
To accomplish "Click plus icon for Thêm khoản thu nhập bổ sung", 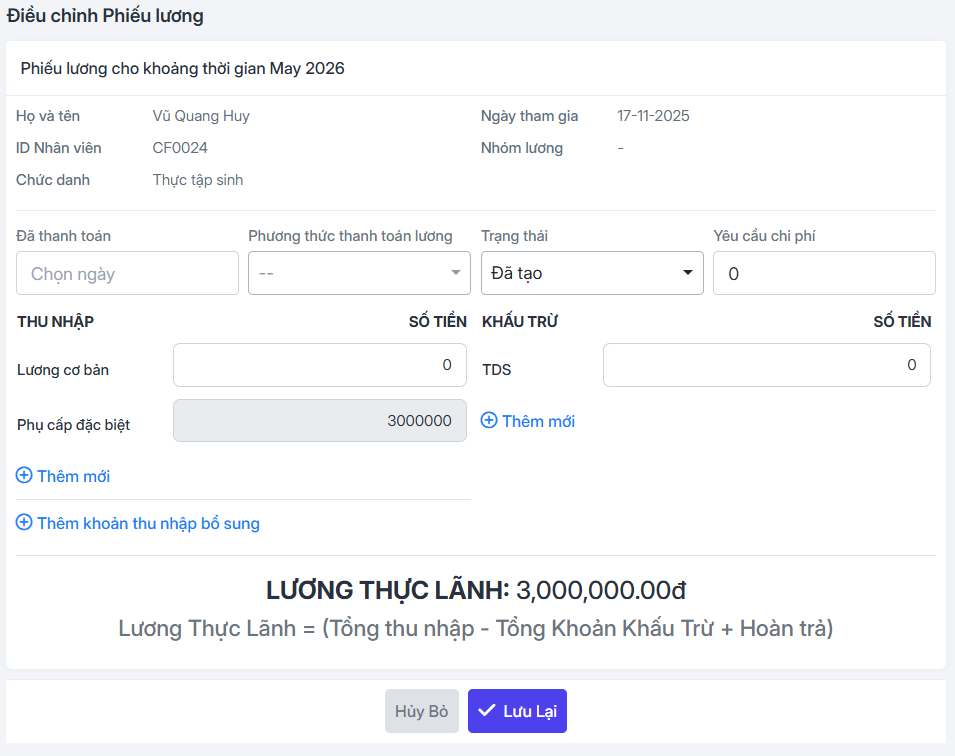I will 24,522.
